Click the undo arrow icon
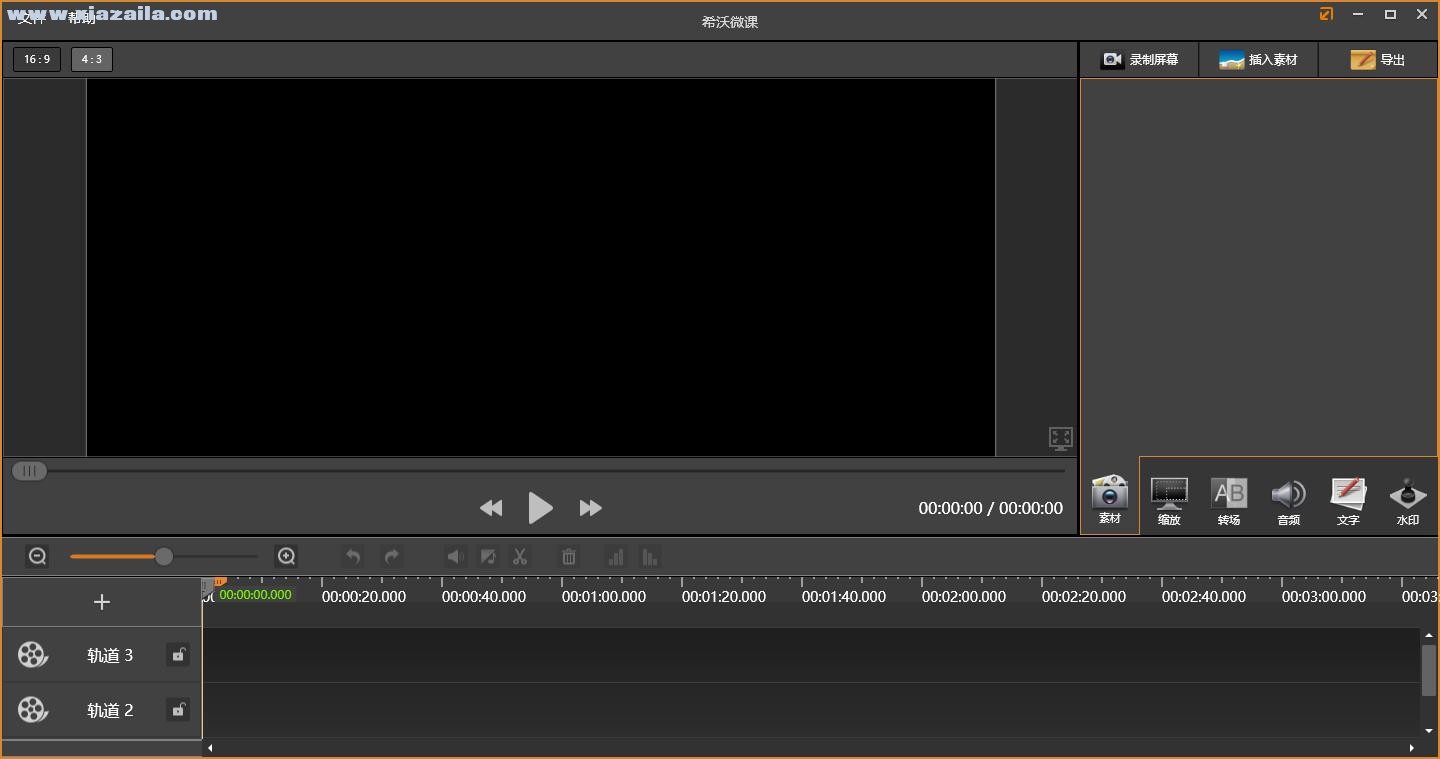The image size is (1440, 759). (352, 557)
